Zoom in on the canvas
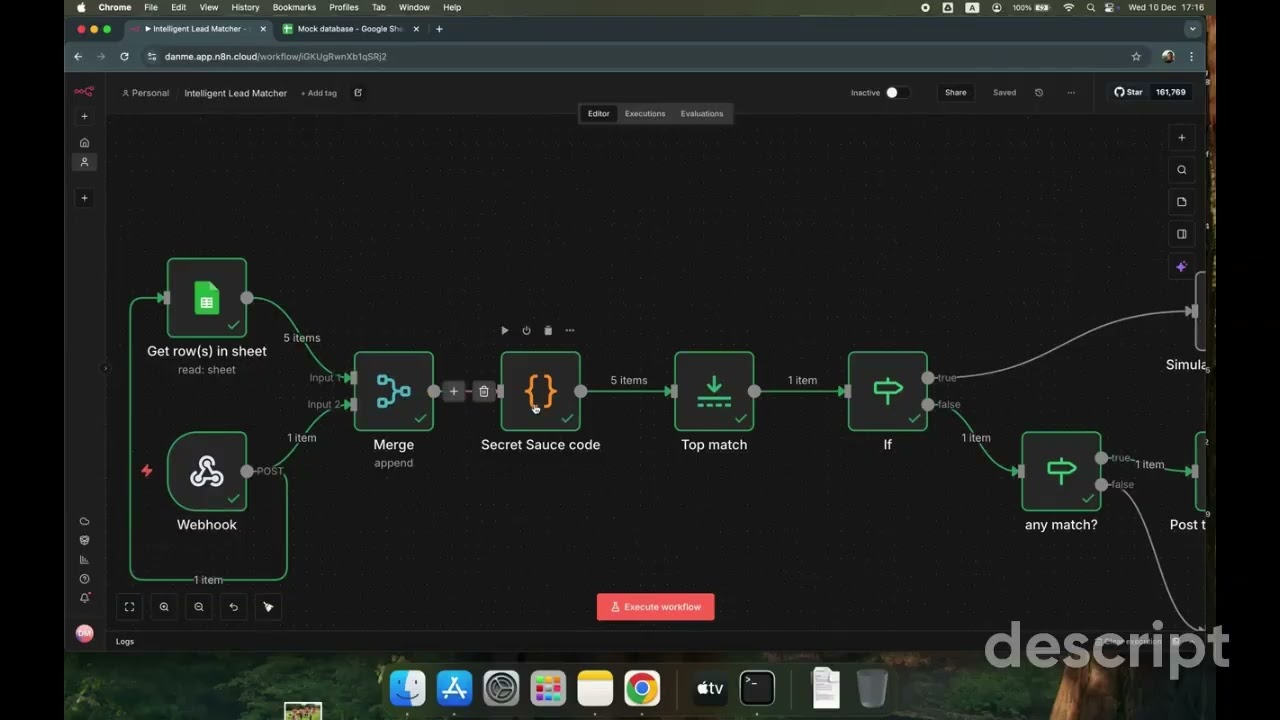1280x720 pixels. (x=164, y=606)
